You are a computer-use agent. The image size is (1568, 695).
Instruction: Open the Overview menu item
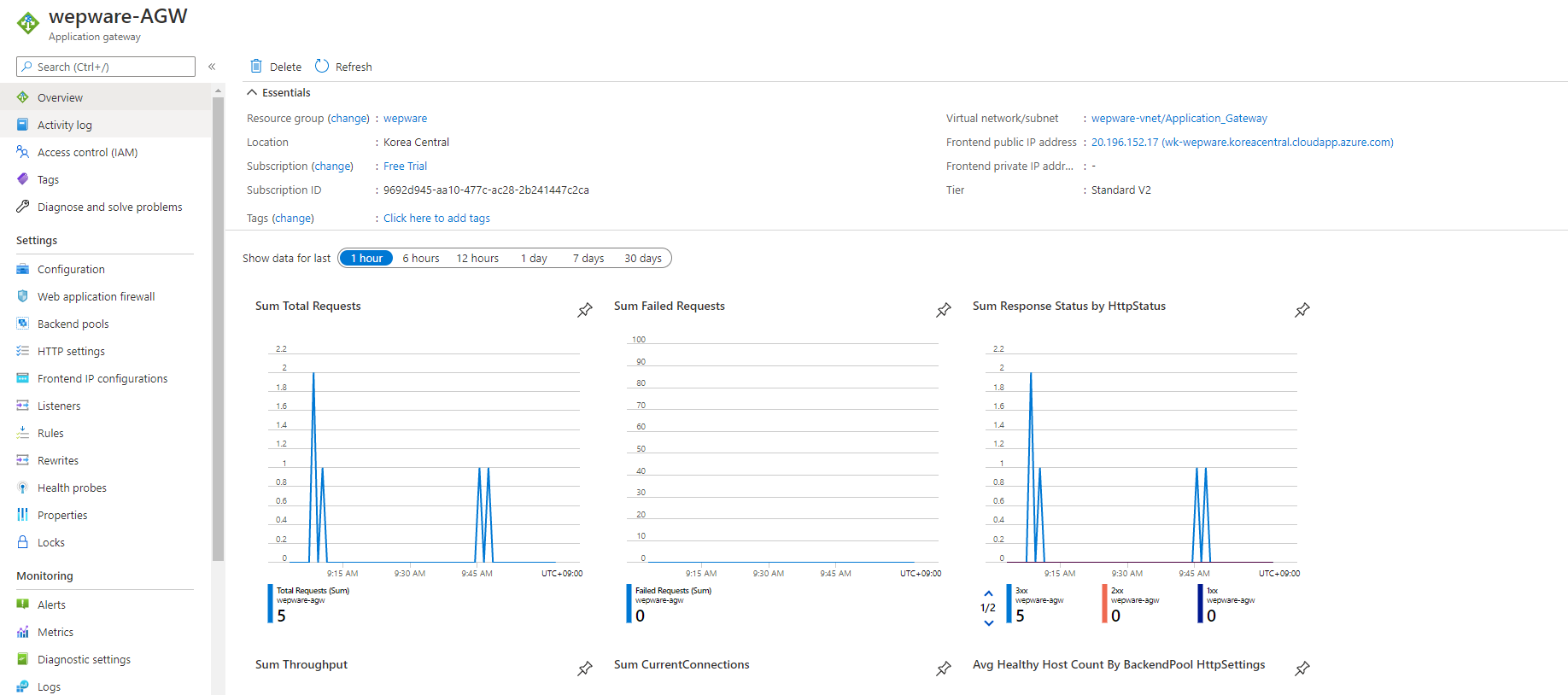coord(106,97)
